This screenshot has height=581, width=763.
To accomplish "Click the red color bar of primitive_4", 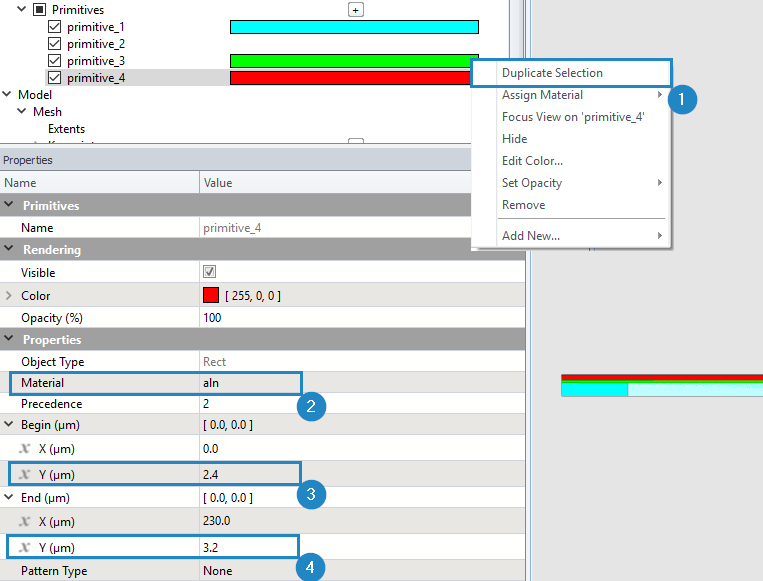I will (350, 78).
